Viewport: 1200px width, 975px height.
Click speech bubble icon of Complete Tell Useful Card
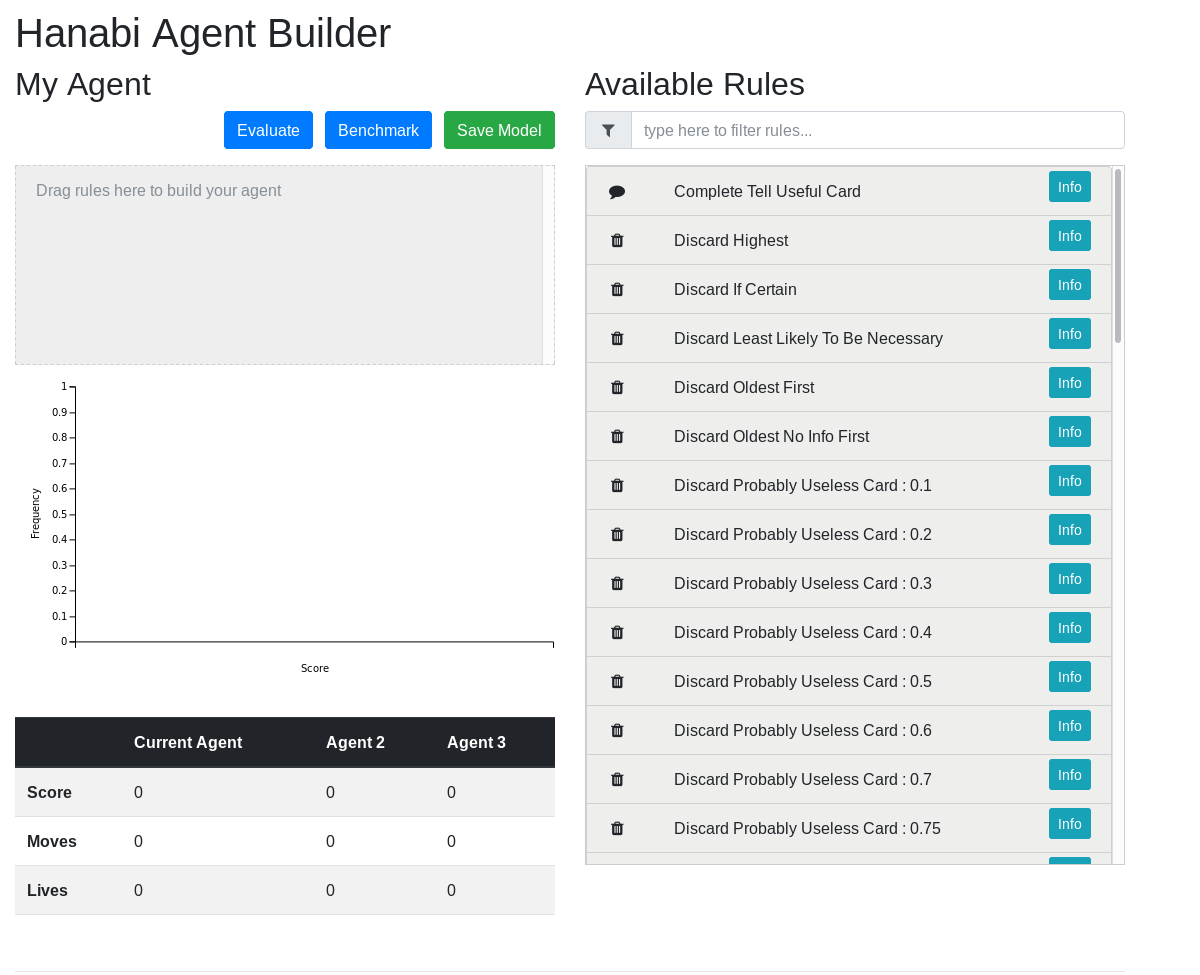pos(617,192)
